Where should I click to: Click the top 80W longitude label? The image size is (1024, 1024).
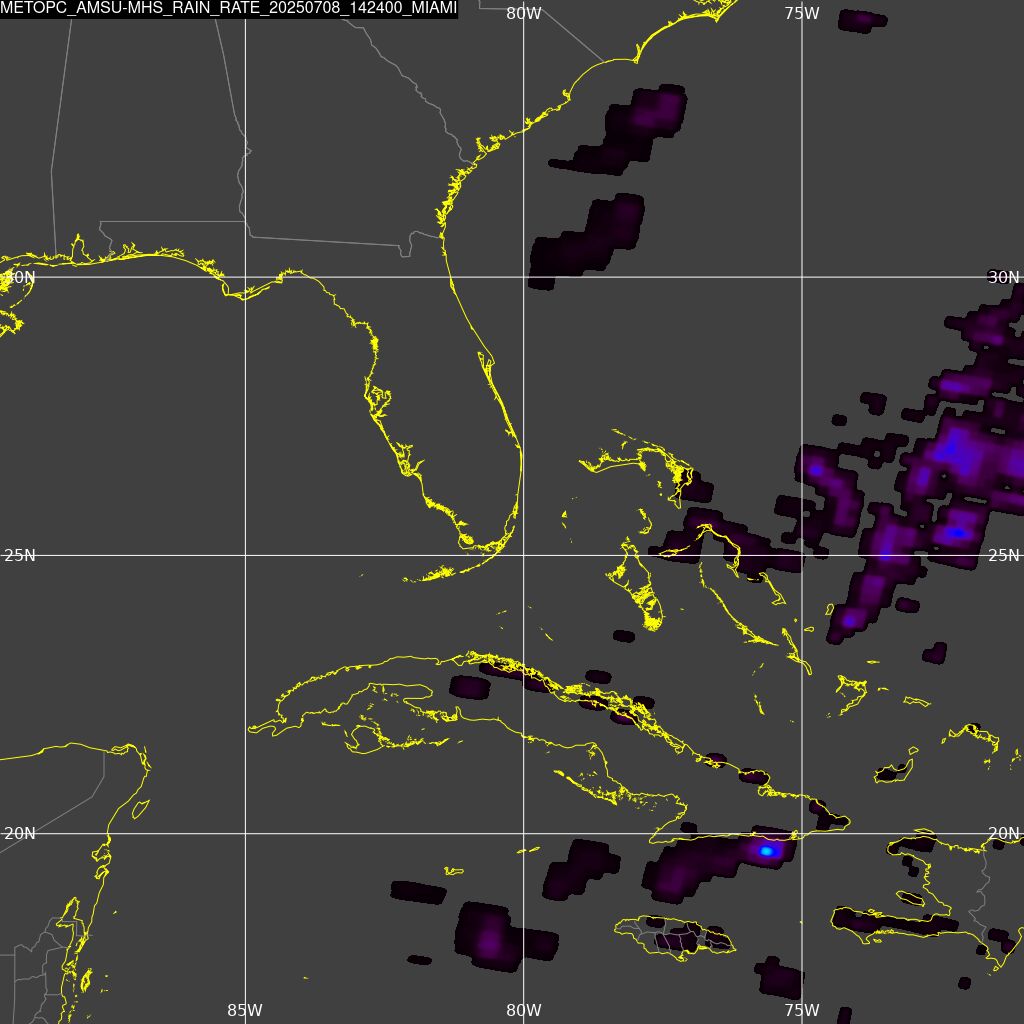pos(524,14)
